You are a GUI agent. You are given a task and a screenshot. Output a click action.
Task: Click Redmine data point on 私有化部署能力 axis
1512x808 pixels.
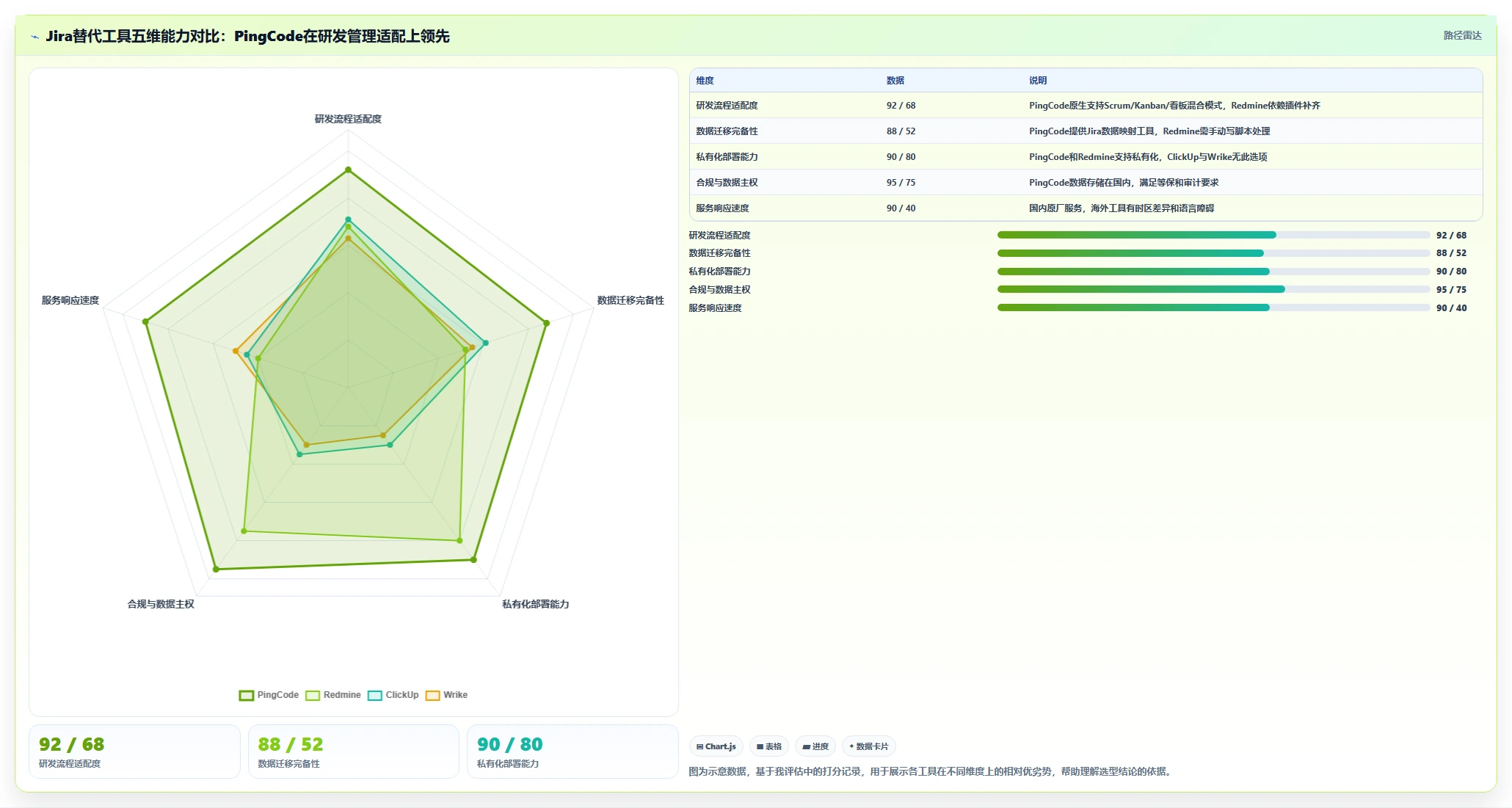(459, 541)
